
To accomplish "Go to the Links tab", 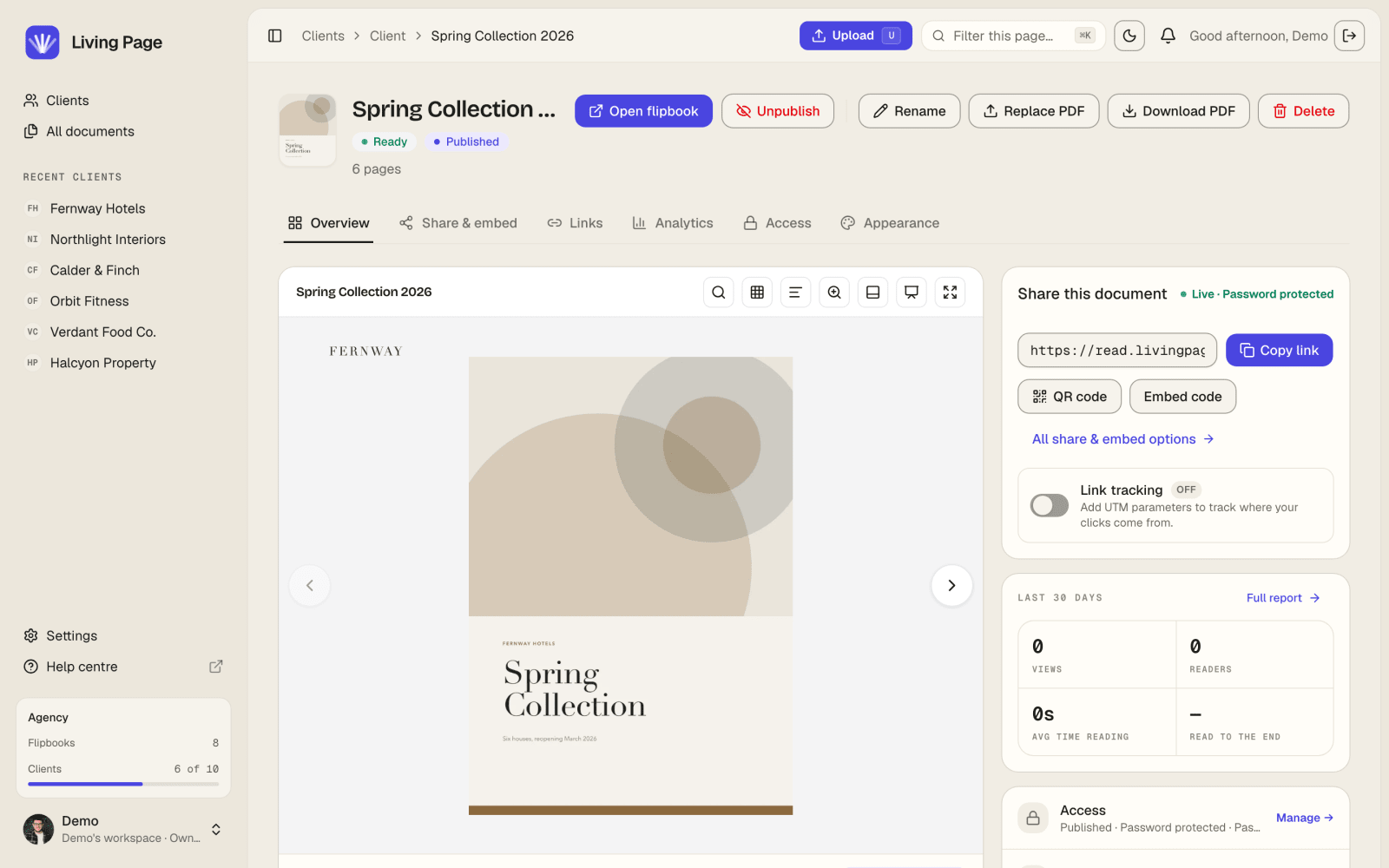I will [575, 223].
